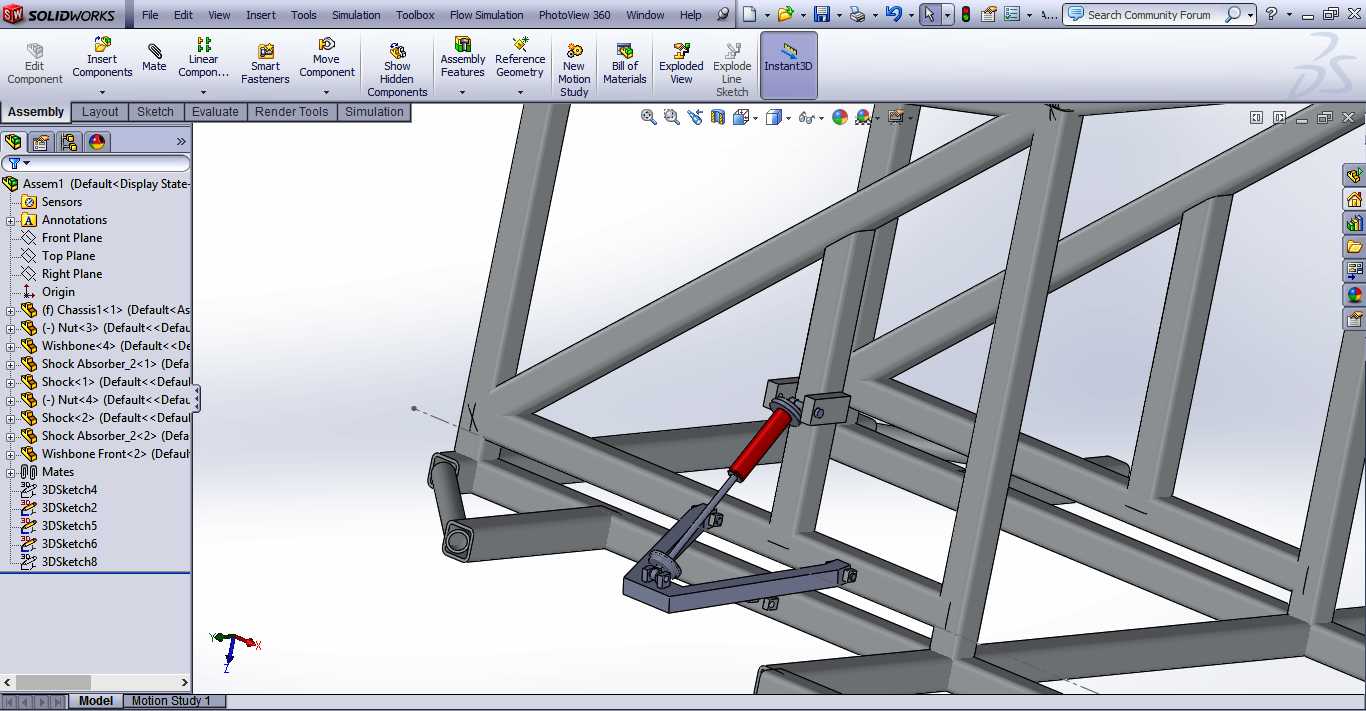
Task: Open the Insert menu
Action: pos(261,15)
